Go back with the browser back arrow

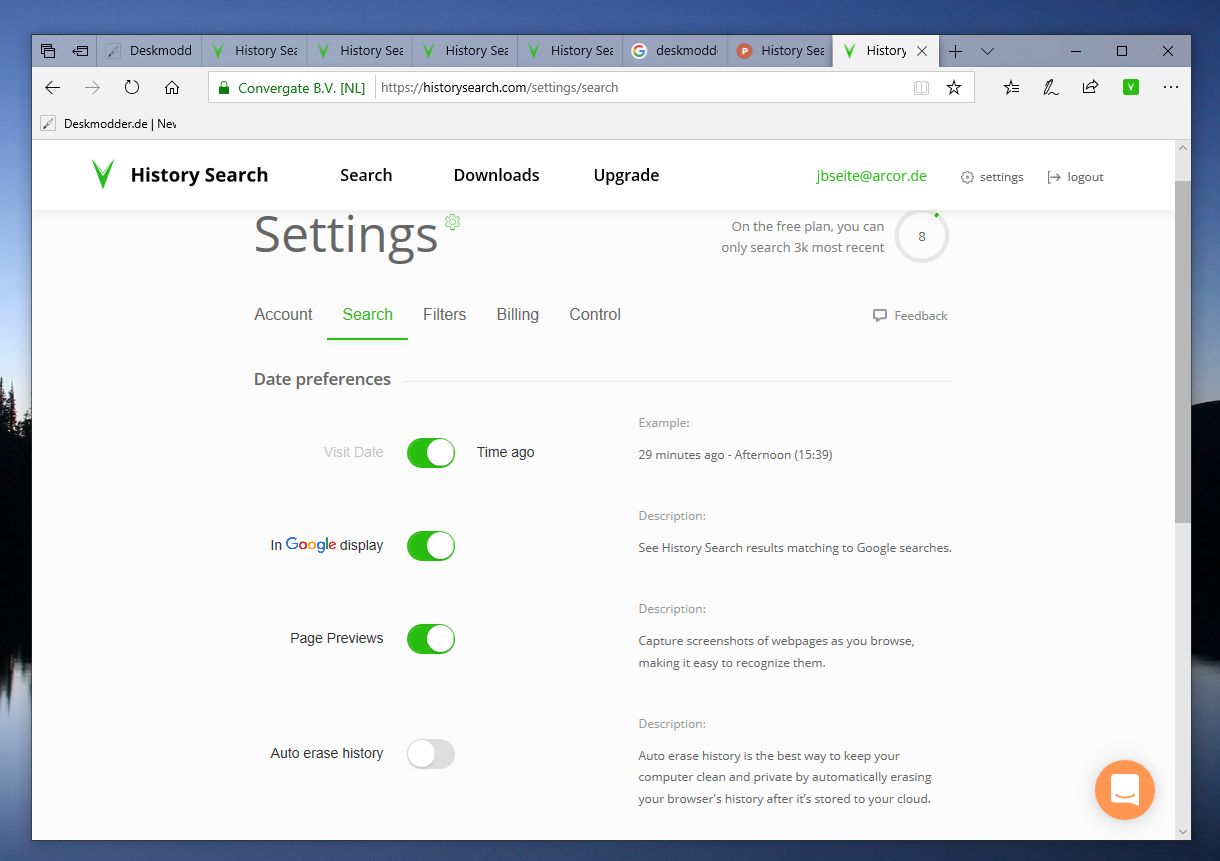[x=53, y=88]
